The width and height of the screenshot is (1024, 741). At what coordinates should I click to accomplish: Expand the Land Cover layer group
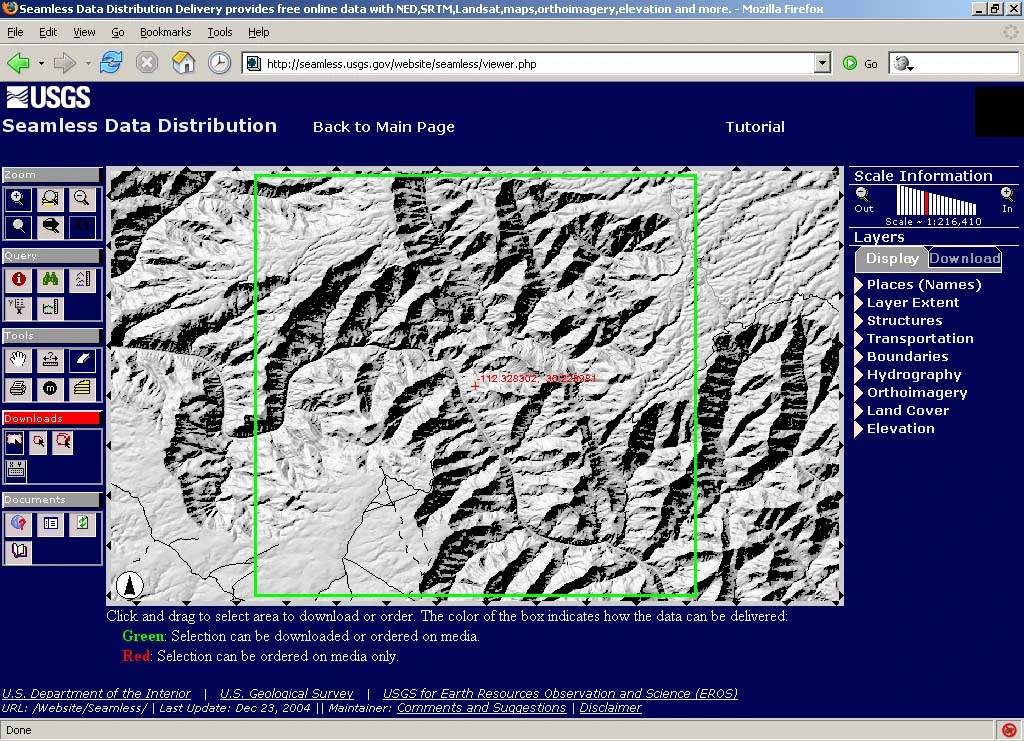[859, 411]
